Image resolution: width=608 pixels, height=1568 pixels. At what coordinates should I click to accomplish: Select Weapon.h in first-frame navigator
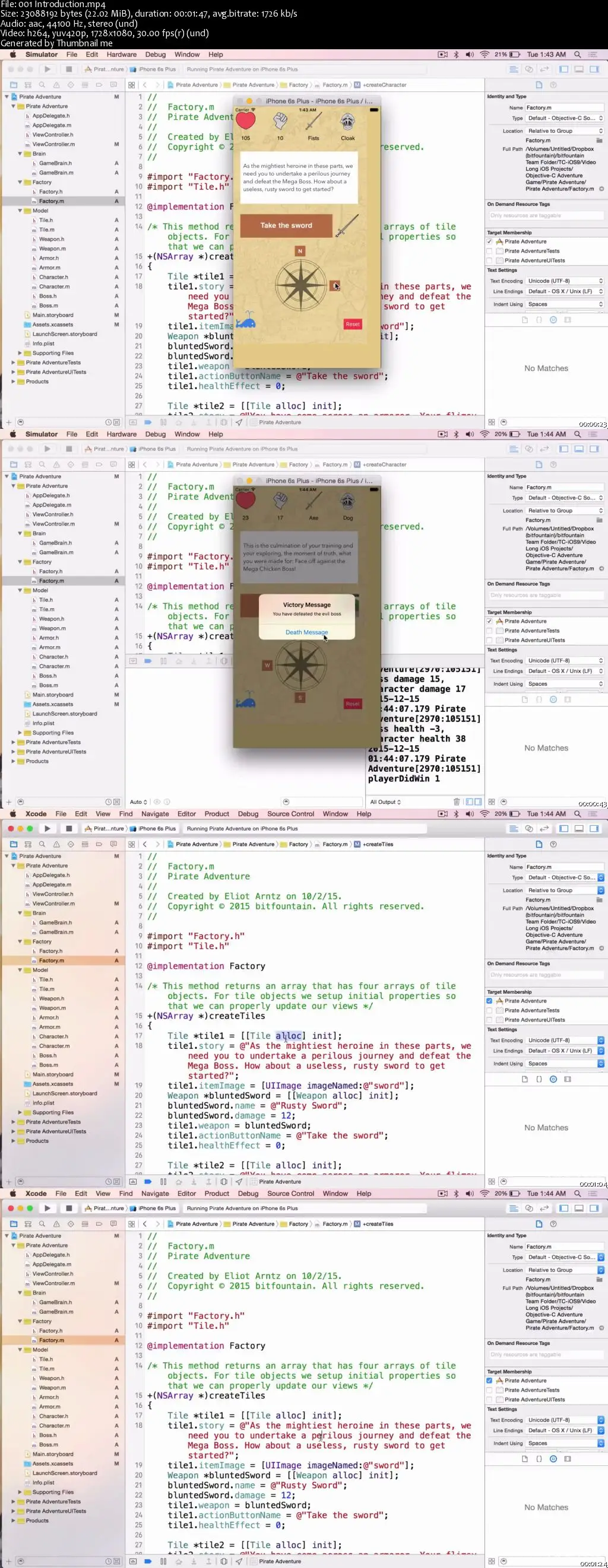(x=52, y=239)
